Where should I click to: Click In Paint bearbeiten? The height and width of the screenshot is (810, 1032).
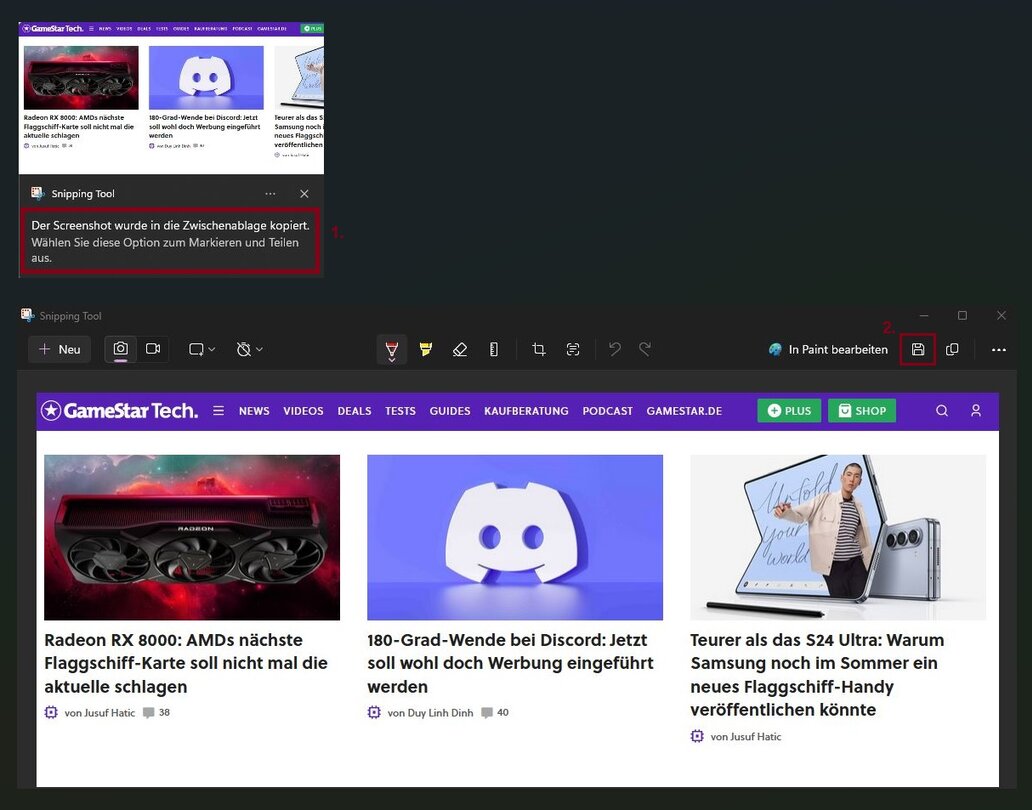pyautogui.click(x=828, y=349)
